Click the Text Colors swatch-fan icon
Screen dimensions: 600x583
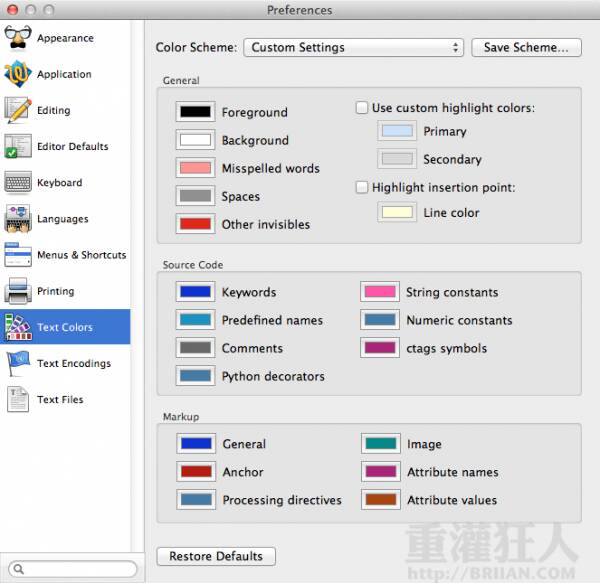point(18,327)
